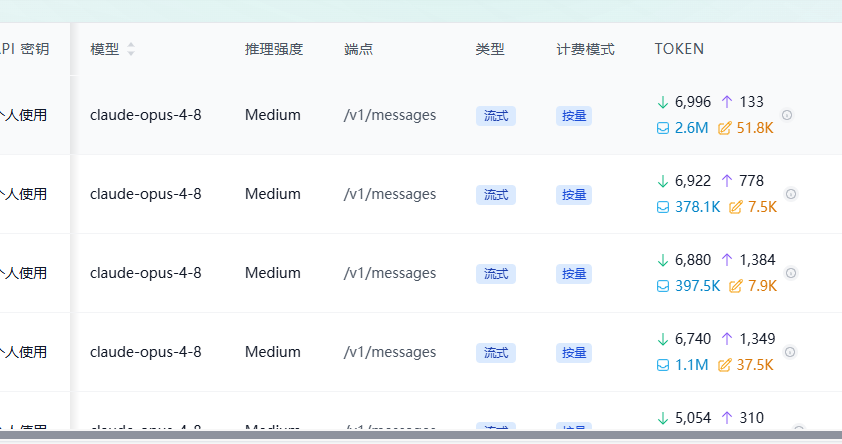Viewport: 842px width, 444px height.
Task: Click 流式 tag in the 6,740 row
Action: click(x=496, y=353)
